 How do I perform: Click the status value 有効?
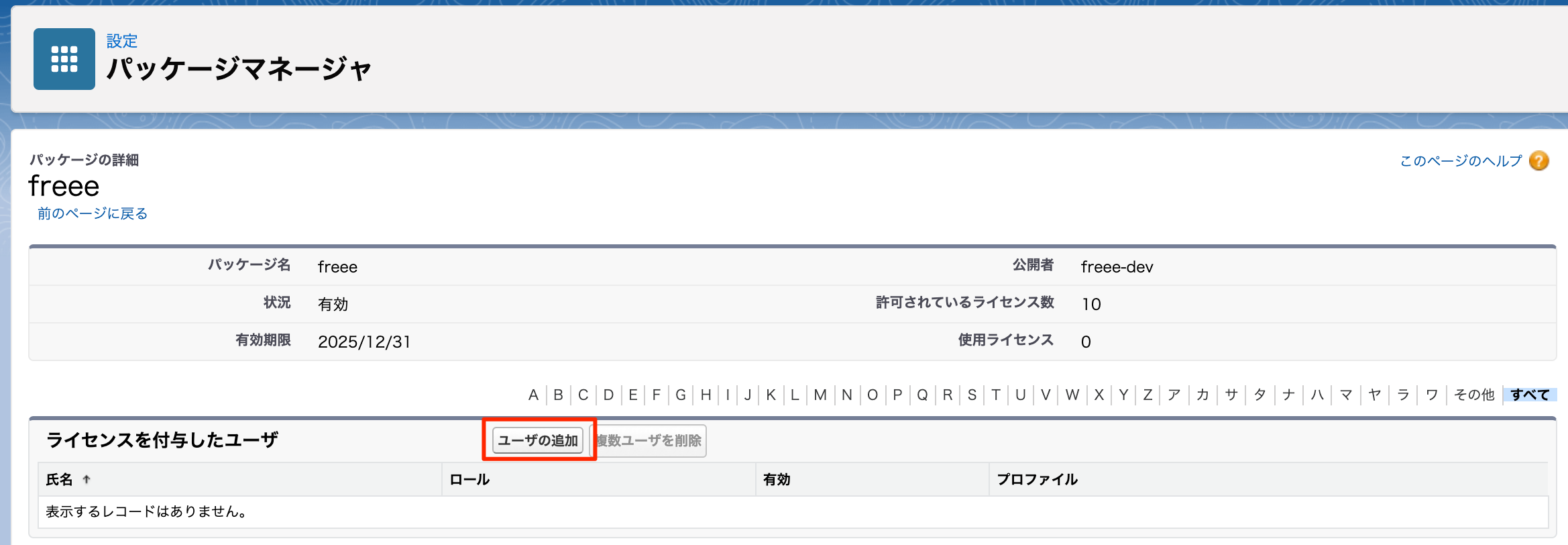pos(333,304)
